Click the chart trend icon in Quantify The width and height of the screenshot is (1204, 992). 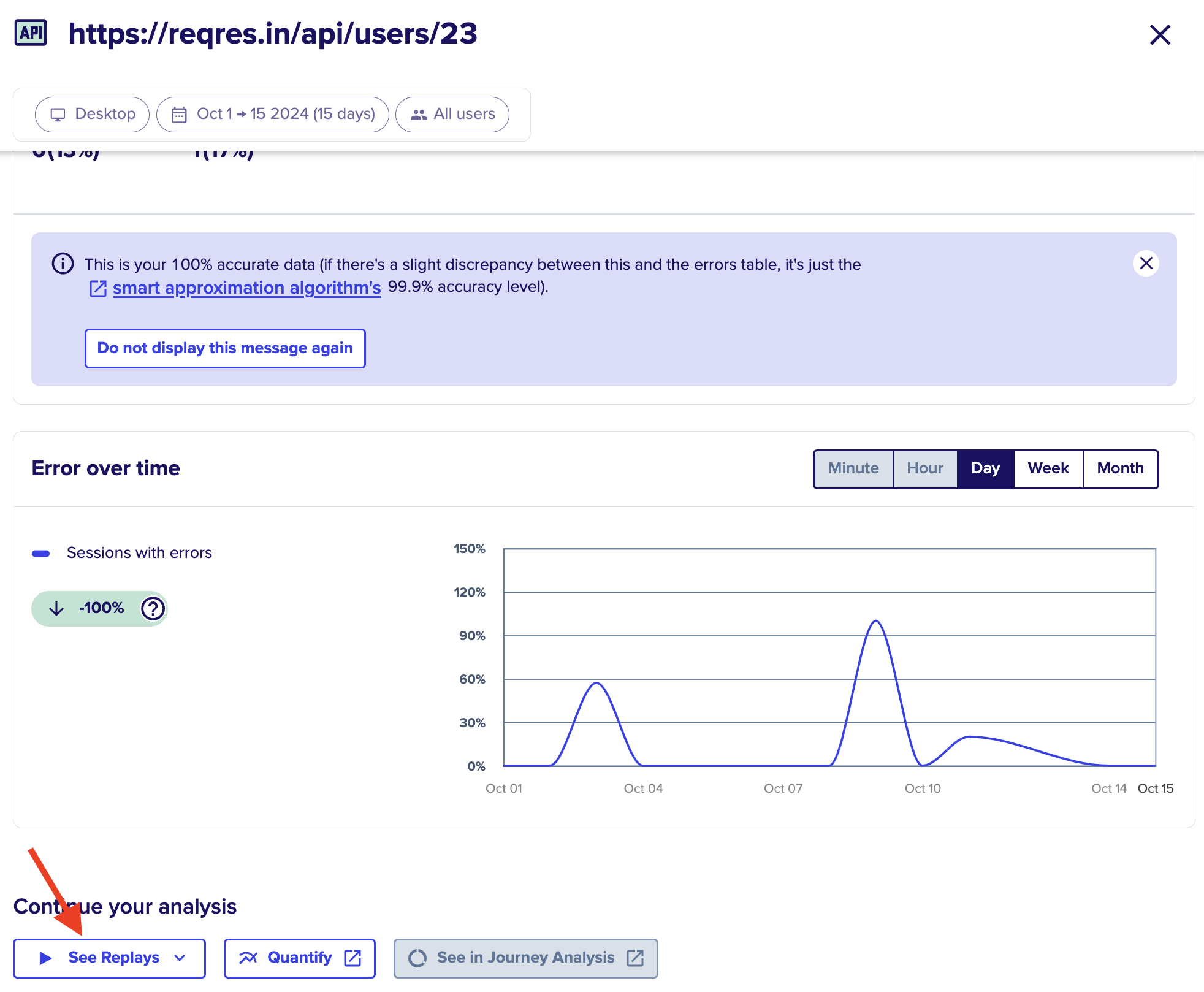click(248, 958)
